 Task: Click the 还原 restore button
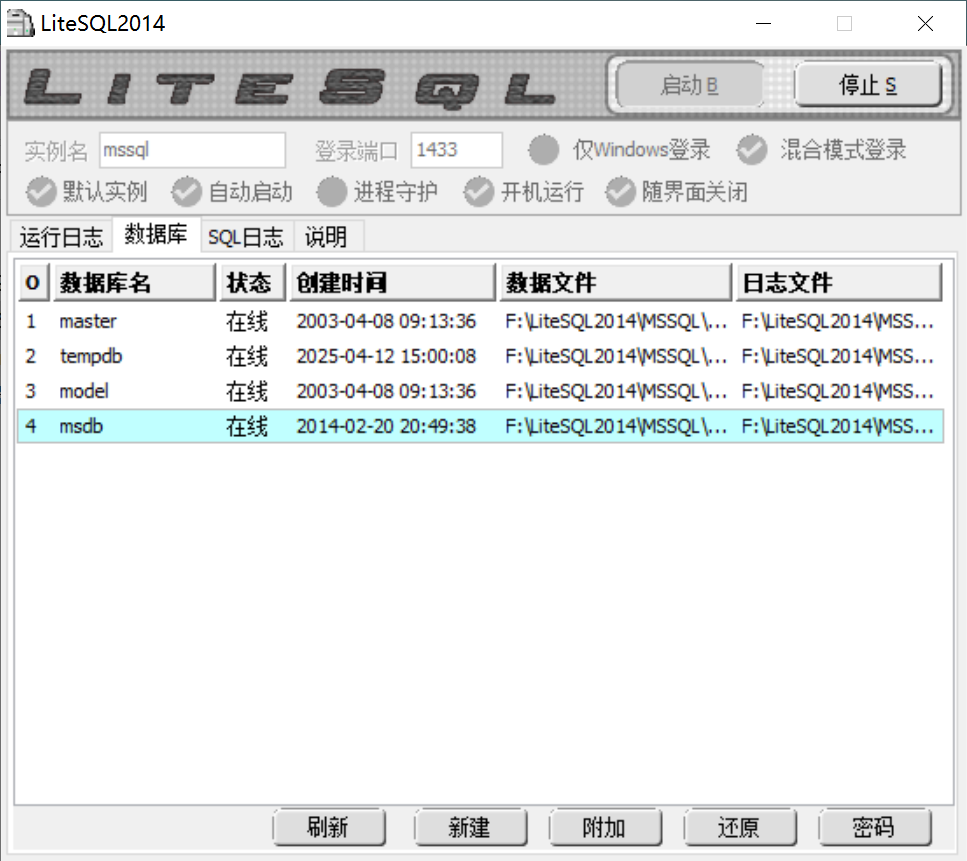(739, 827)
